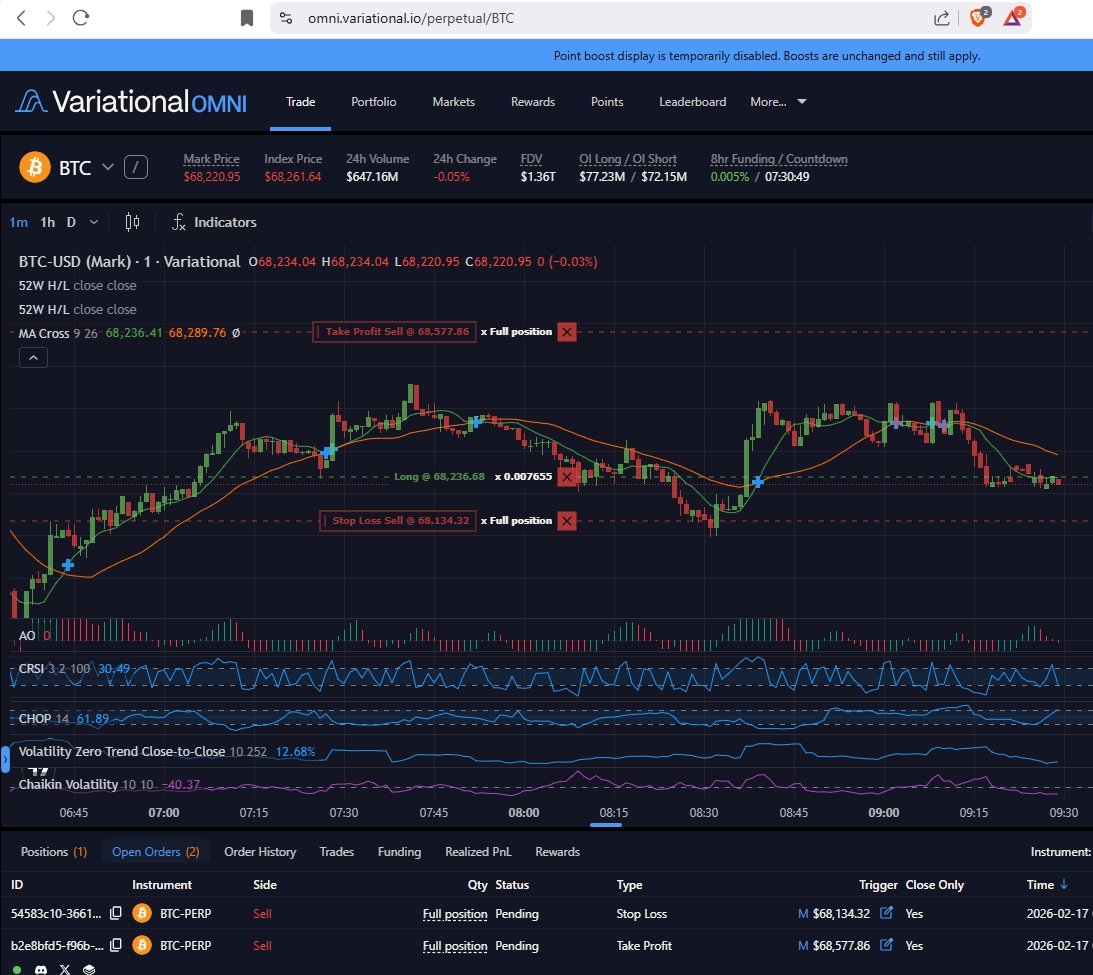Open the Brave Rewards triangle icon
The image size is (1093, 975).
point(1013,17)
